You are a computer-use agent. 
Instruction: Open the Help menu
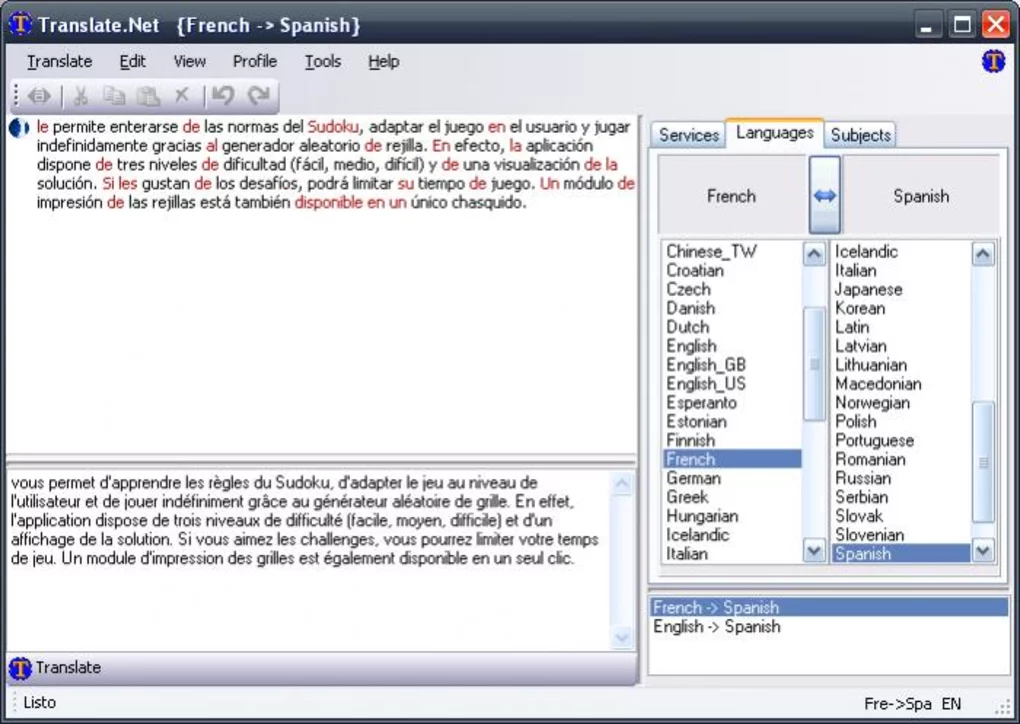pyautogui.click(x=383, y=61)
